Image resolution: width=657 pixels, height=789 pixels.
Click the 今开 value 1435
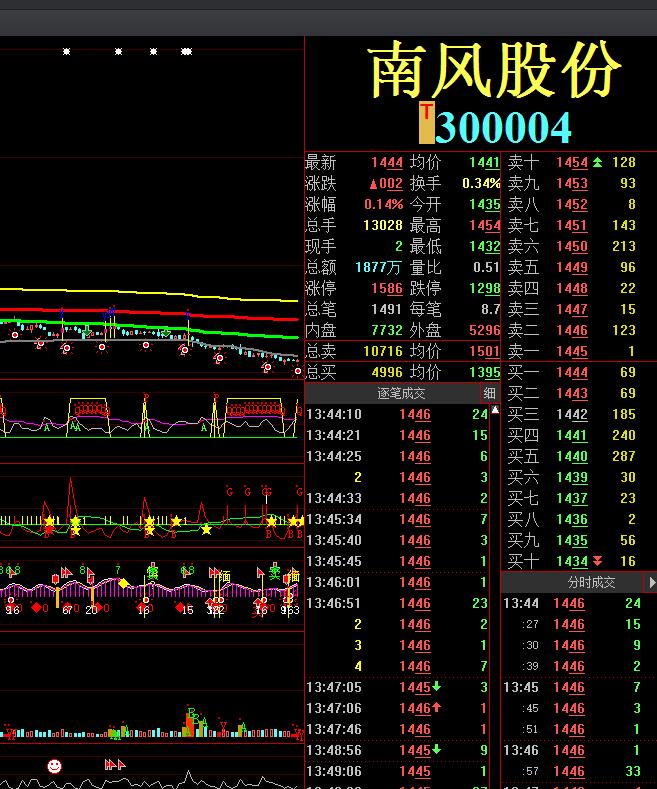click(x=484, y=205)
